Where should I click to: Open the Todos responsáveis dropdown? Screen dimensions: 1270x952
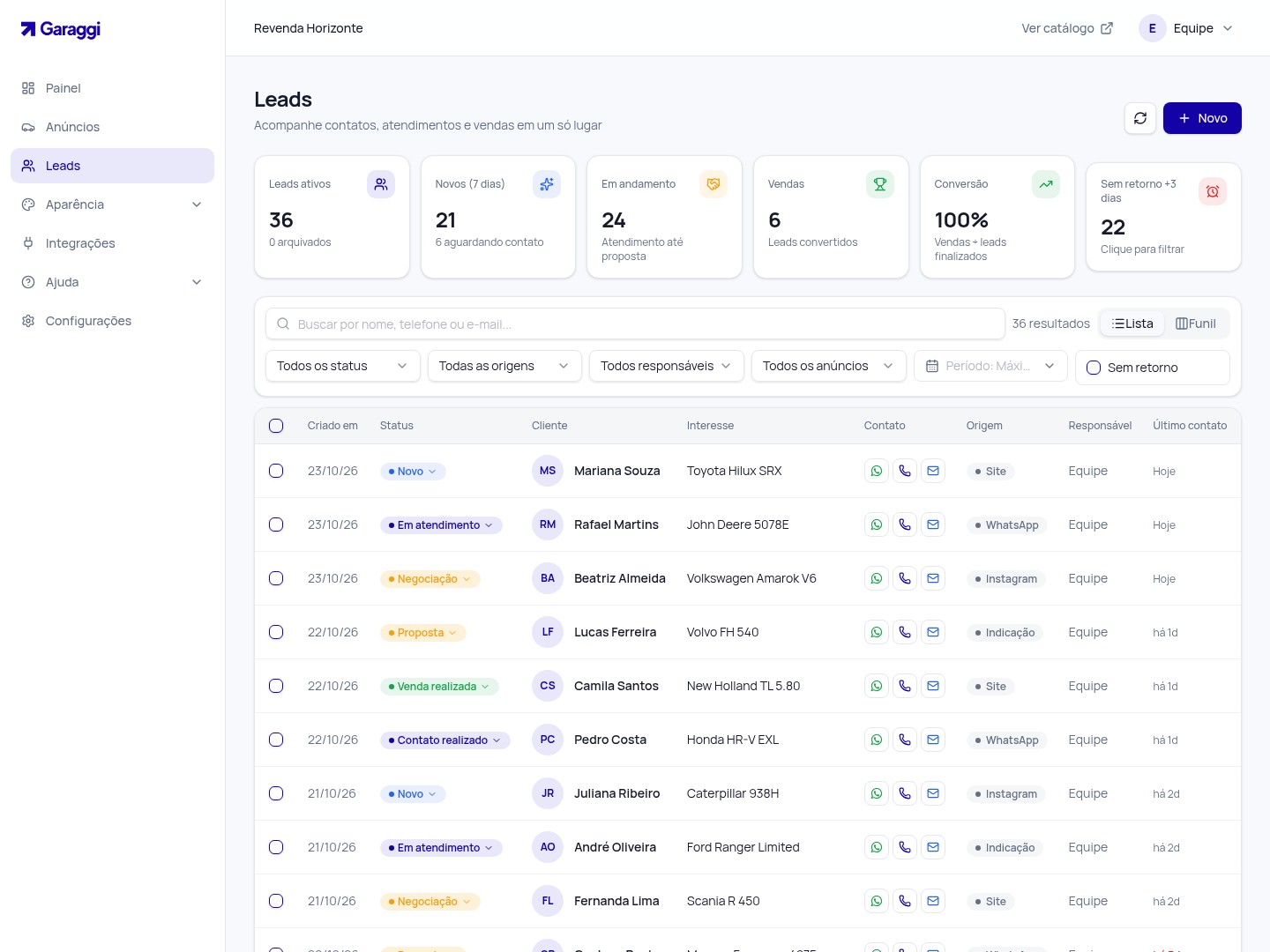(667, 366)
